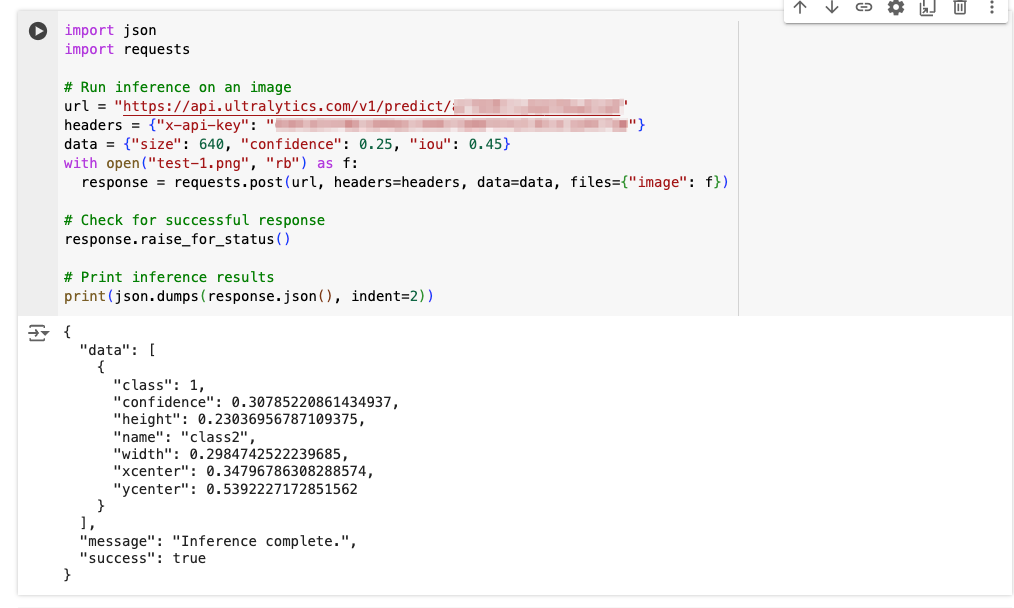1014x608 pixels.
Task: Click the response.raise_for_status() line
Action: point(177,239)
